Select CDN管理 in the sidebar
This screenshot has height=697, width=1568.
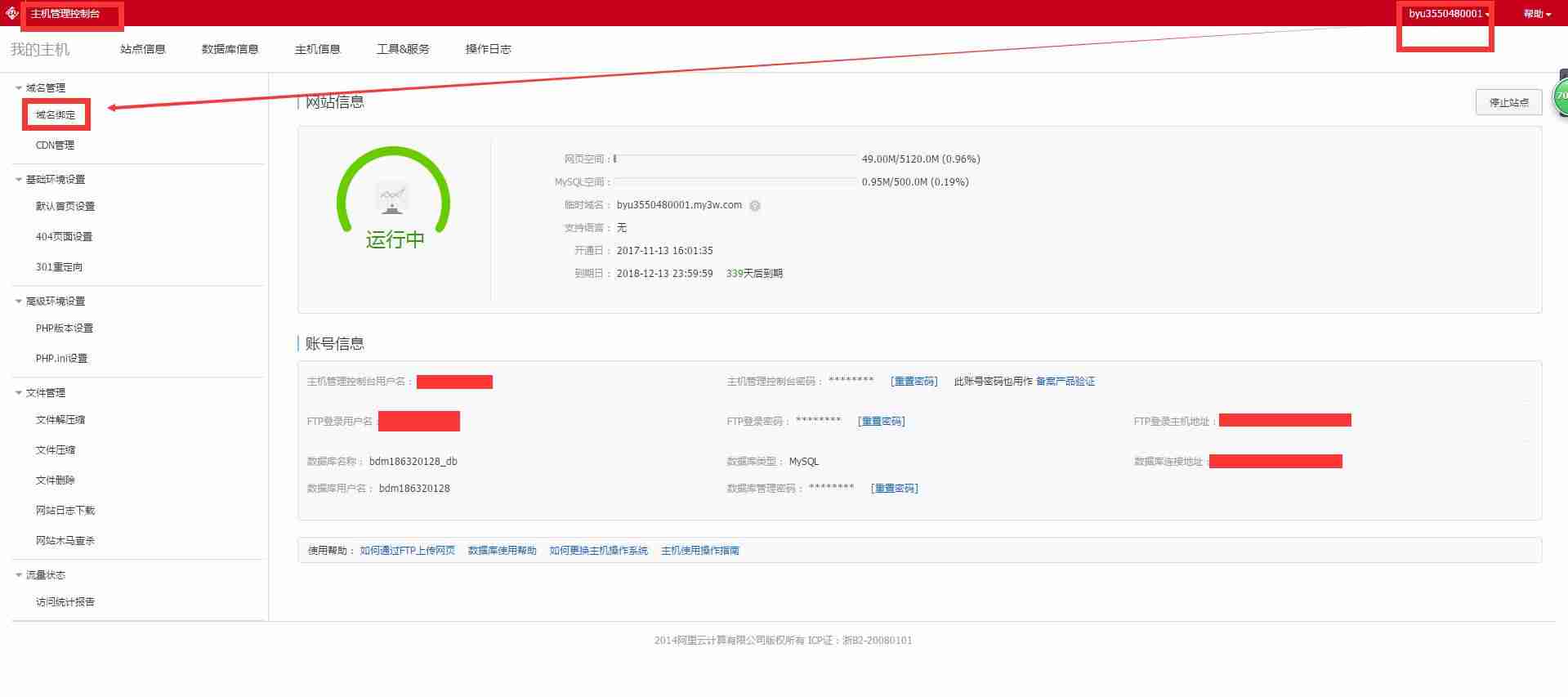coord(55,145)
